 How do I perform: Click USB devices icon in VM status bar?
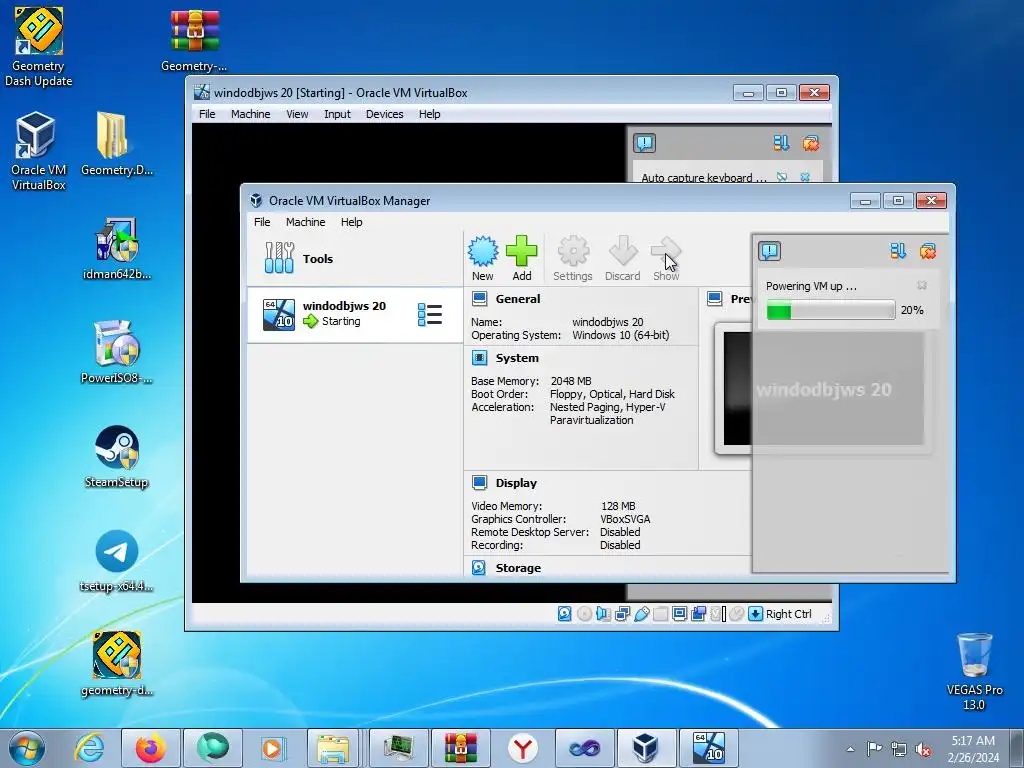coord(641,614)
